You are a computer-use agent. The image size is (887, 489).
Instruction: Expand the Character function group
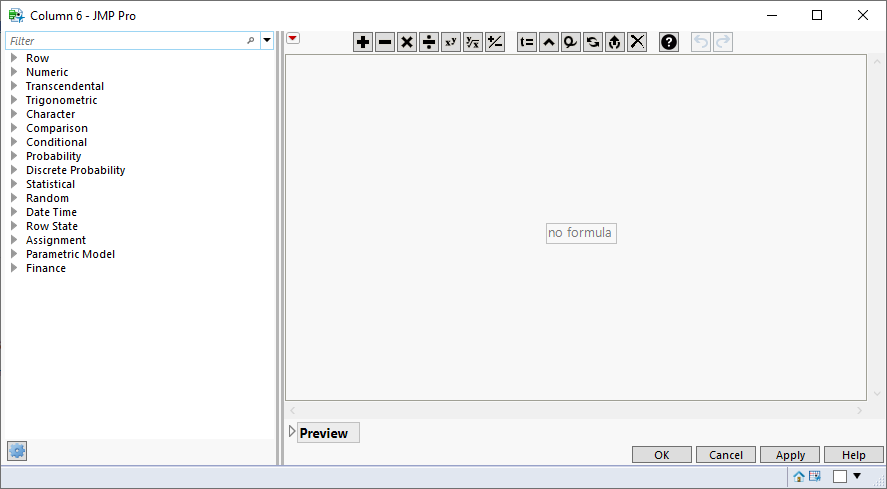[x=14, y=114]
